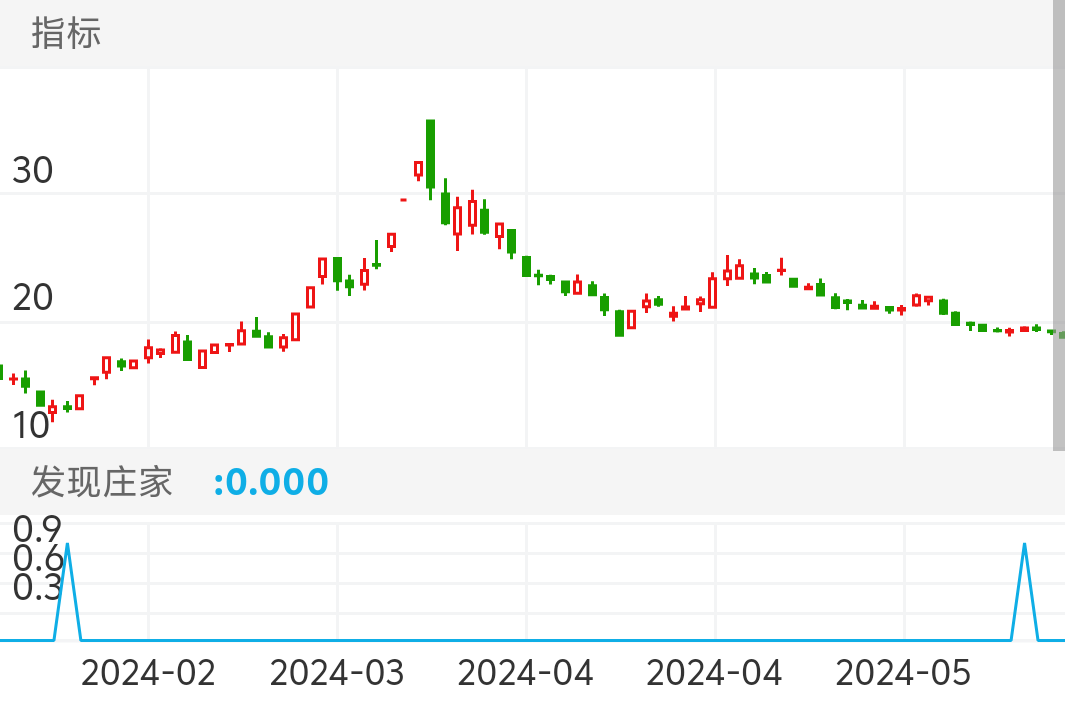
Task: Click the indicator axis label 0.9
Action: [37, 529]
